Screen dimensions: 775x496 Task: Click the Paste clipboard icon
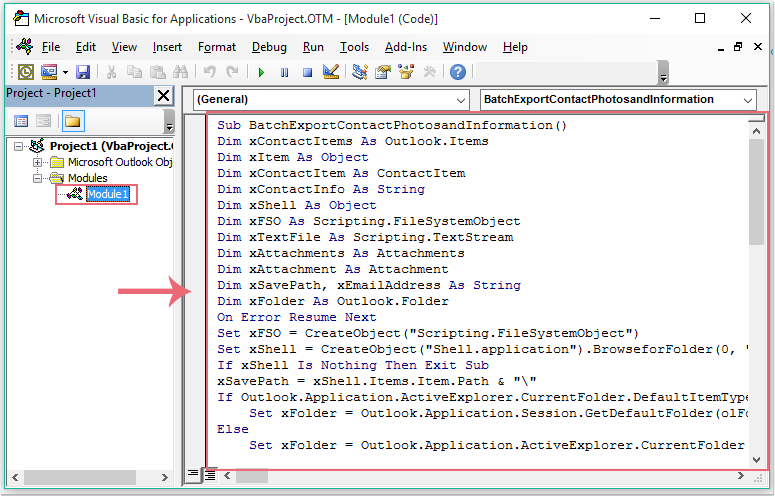pyautogui.click(x=157, y=72)
